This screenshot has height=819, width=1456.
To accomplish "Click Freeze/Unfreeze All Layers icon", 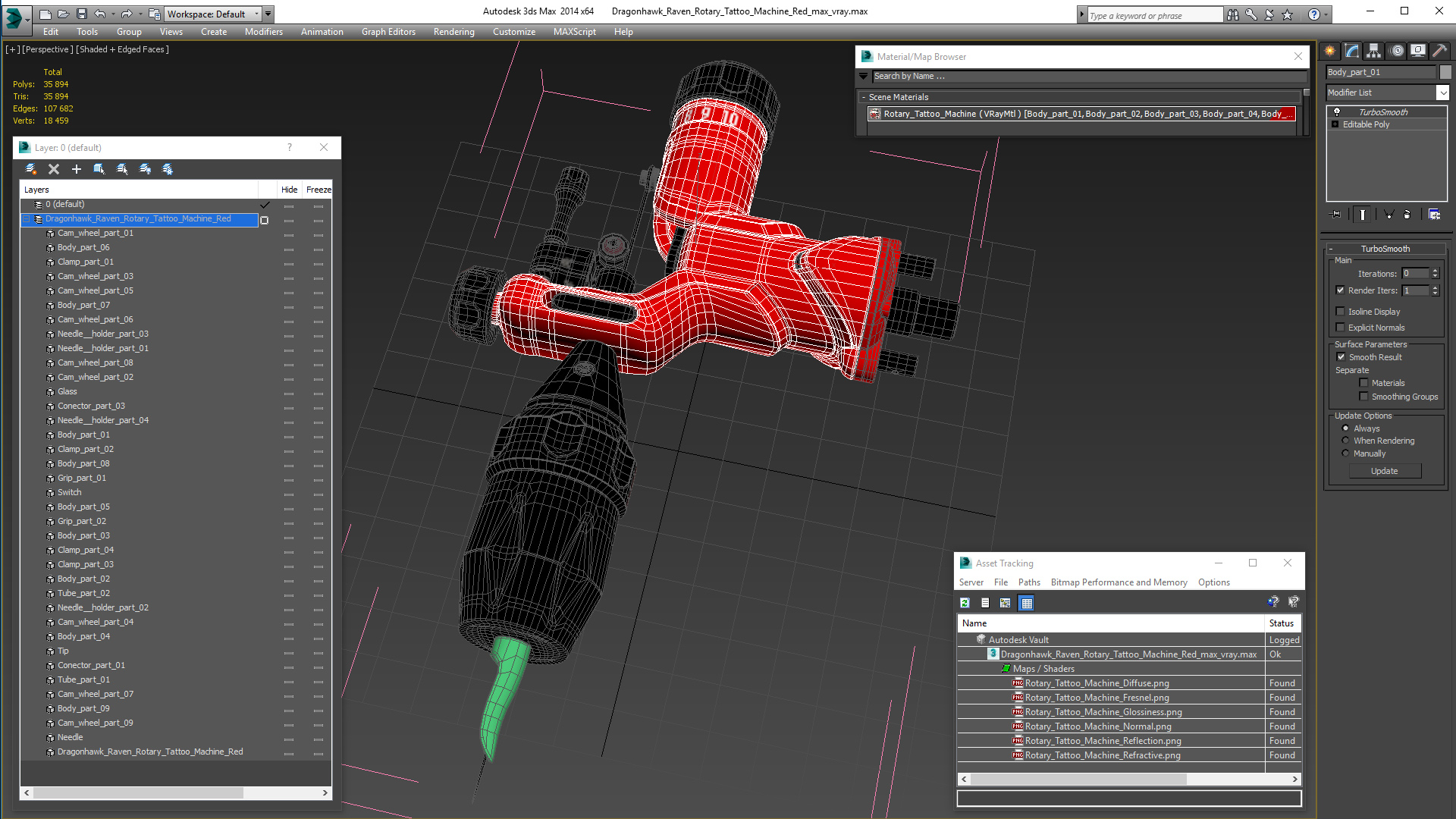I will coord(167,169).
